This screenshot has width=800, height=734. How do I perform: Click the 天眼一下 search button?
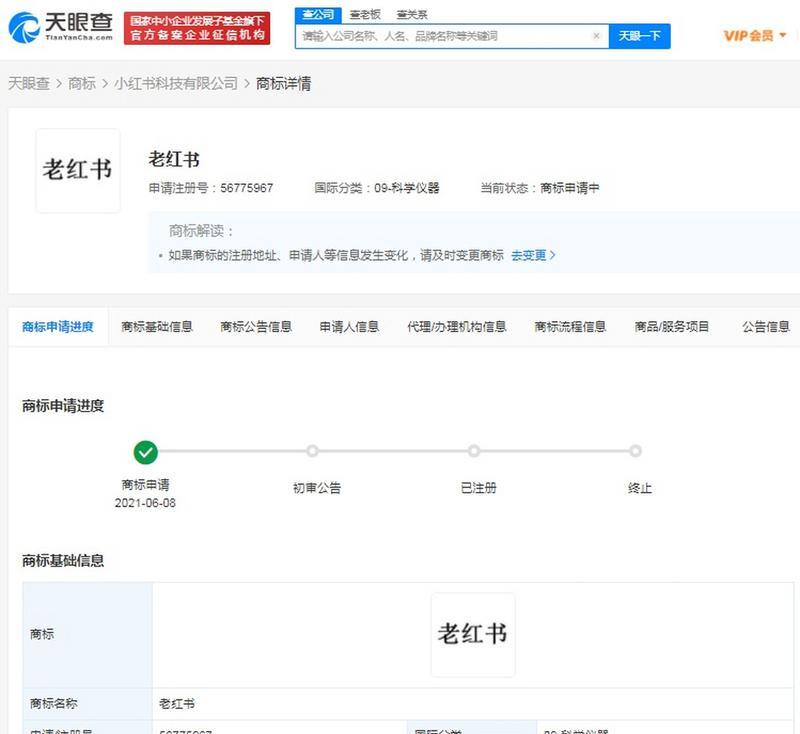639,36
